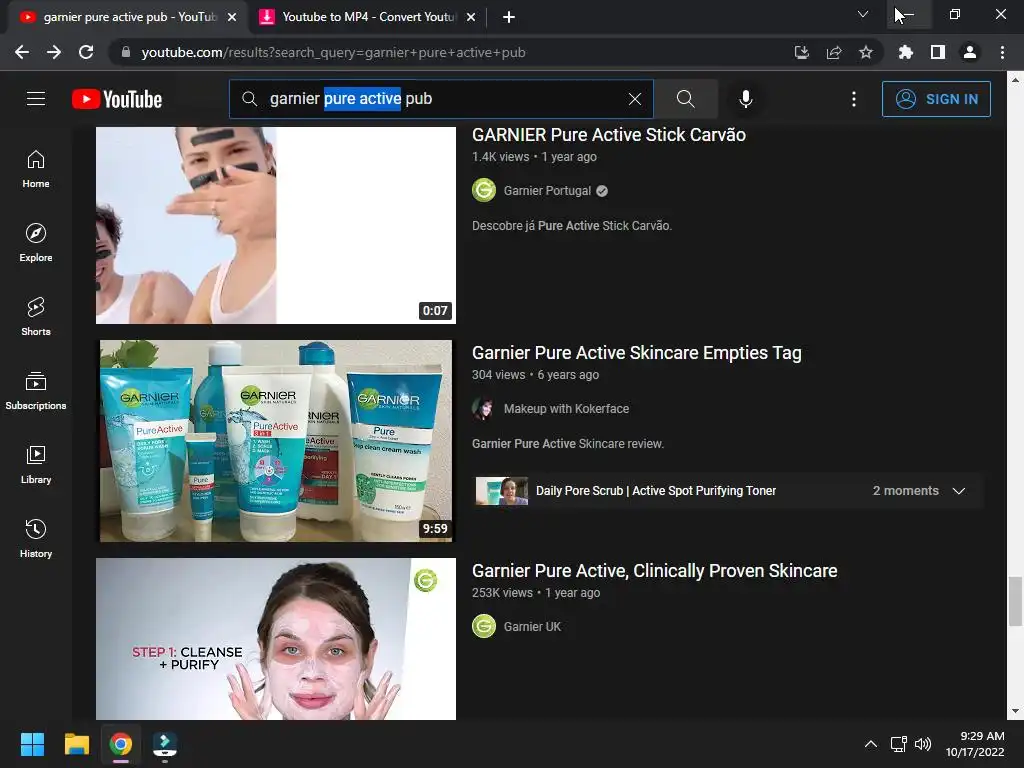Open Subscriptions in sidebar

pos(36,391)
